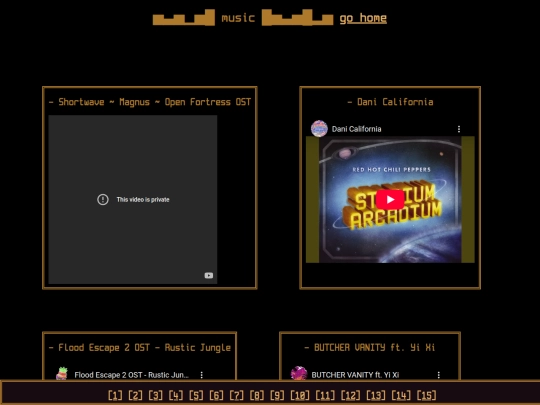Open Flood Escape 2 OST channel avatar
Image resolution: width=540 pixels, height=405 pixels.
coord(62,374)
